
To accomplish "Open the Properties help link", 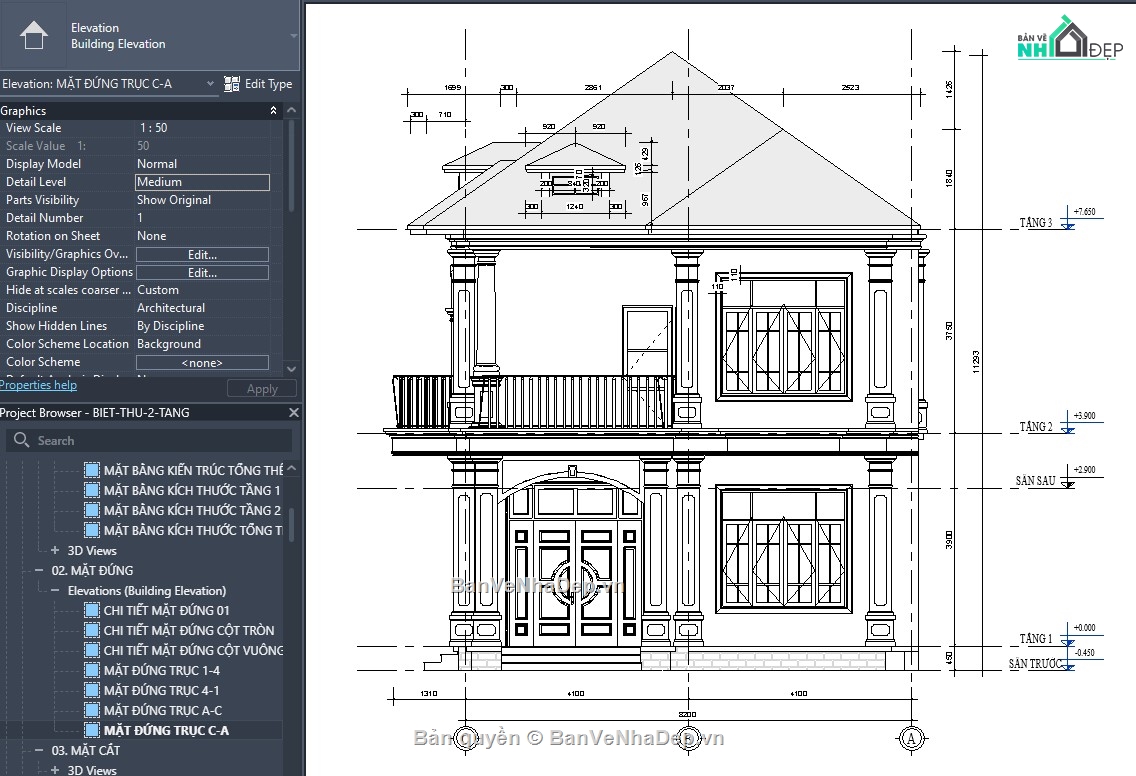I will pyautogui.click(x=38, y=385).
